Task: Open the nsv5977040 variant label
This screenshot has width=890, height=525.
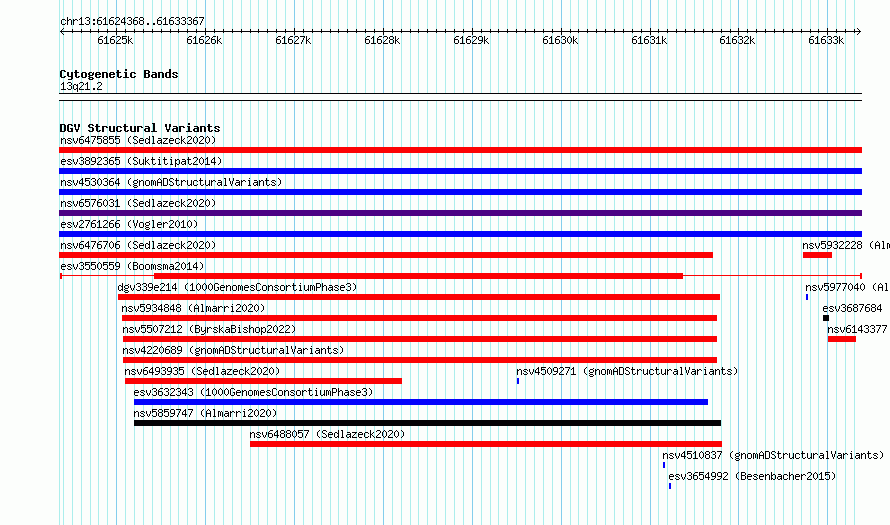Action: click(847, 287)
